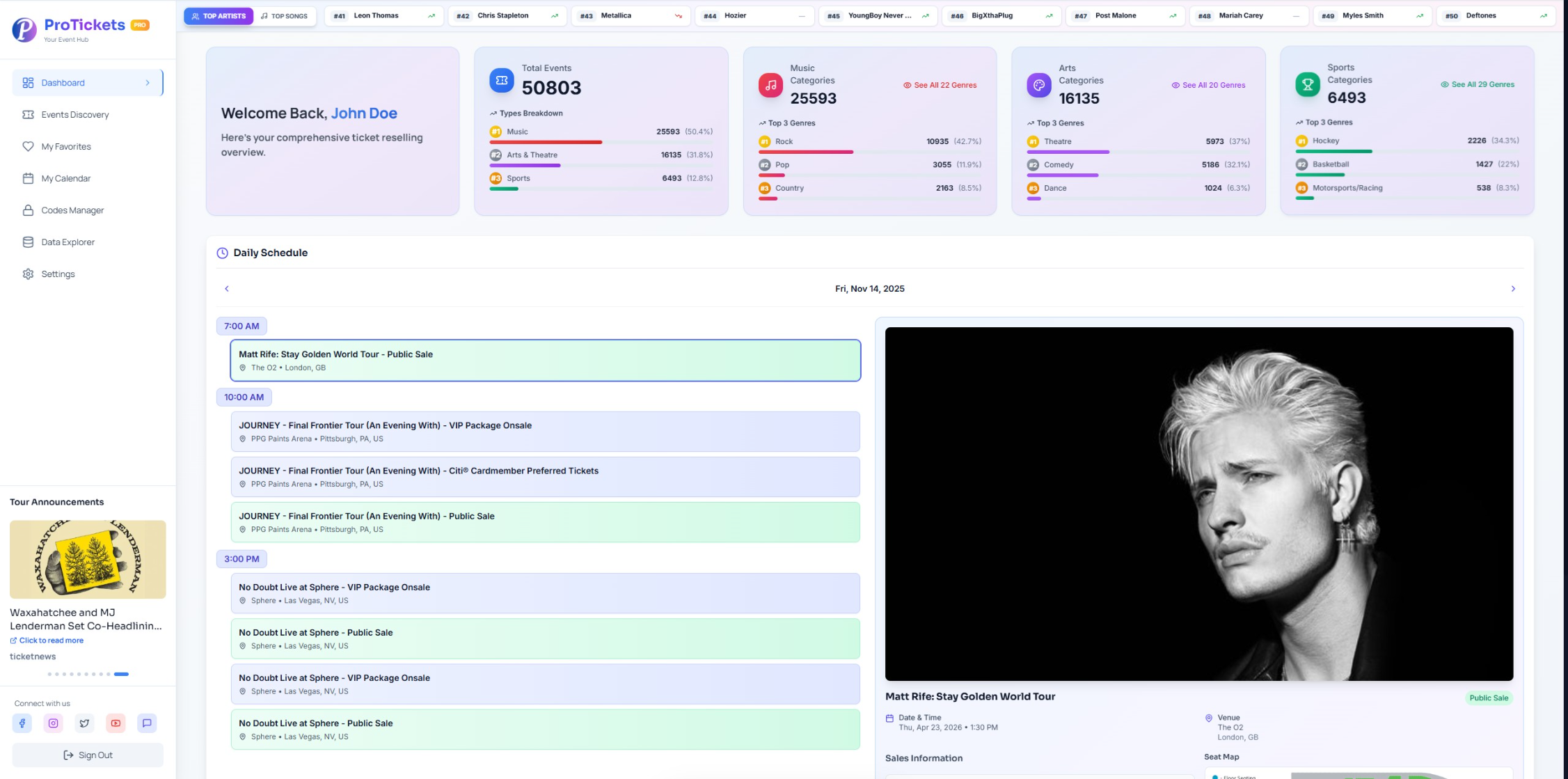Switch to the Top Songs view
1568x779 pixels.
coord(285,15)
